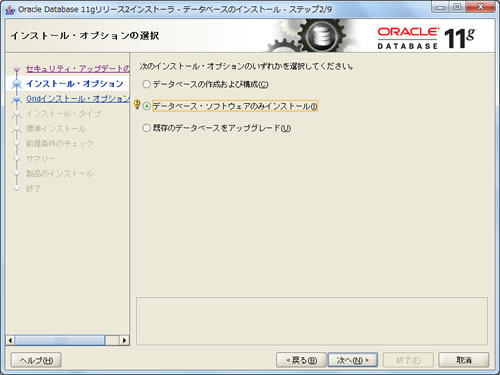This screenshot has height=375, width=500.
Task: Click the セキュリティ・アップデート step node icon
Action: tap(17, 70)
